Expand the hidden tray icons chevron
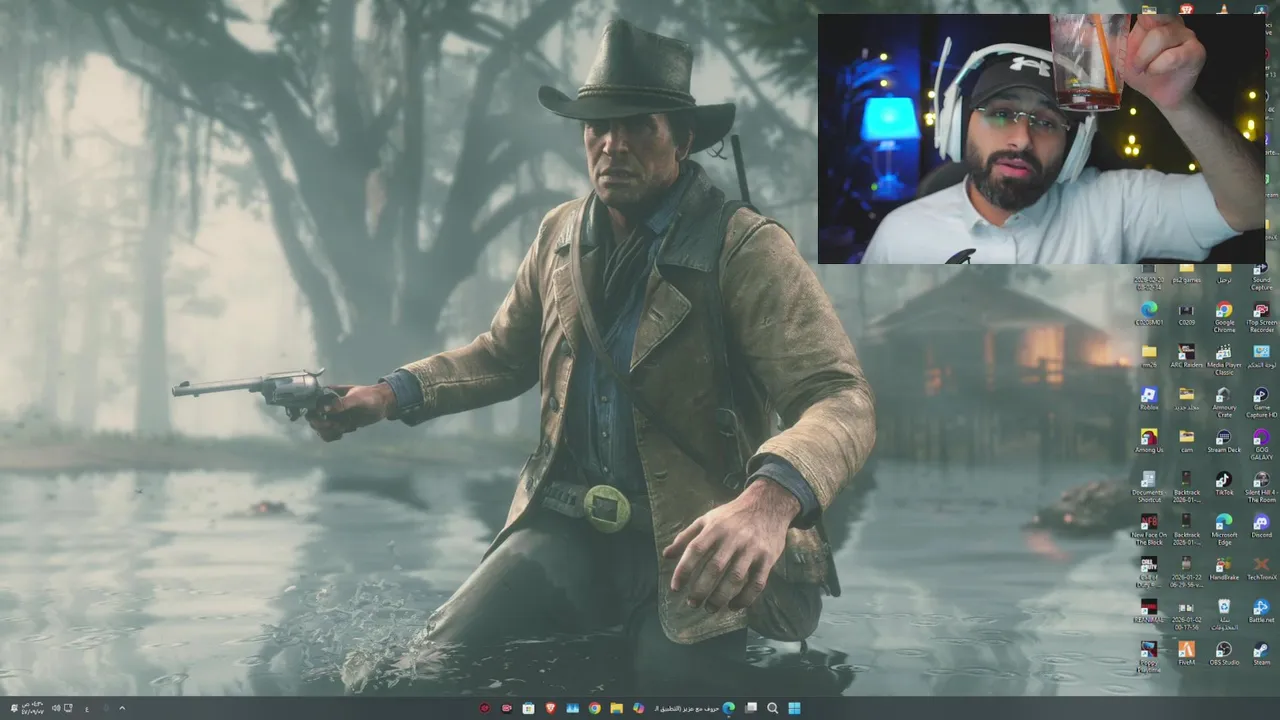The image size is (1280, 720). pos(122,708)
